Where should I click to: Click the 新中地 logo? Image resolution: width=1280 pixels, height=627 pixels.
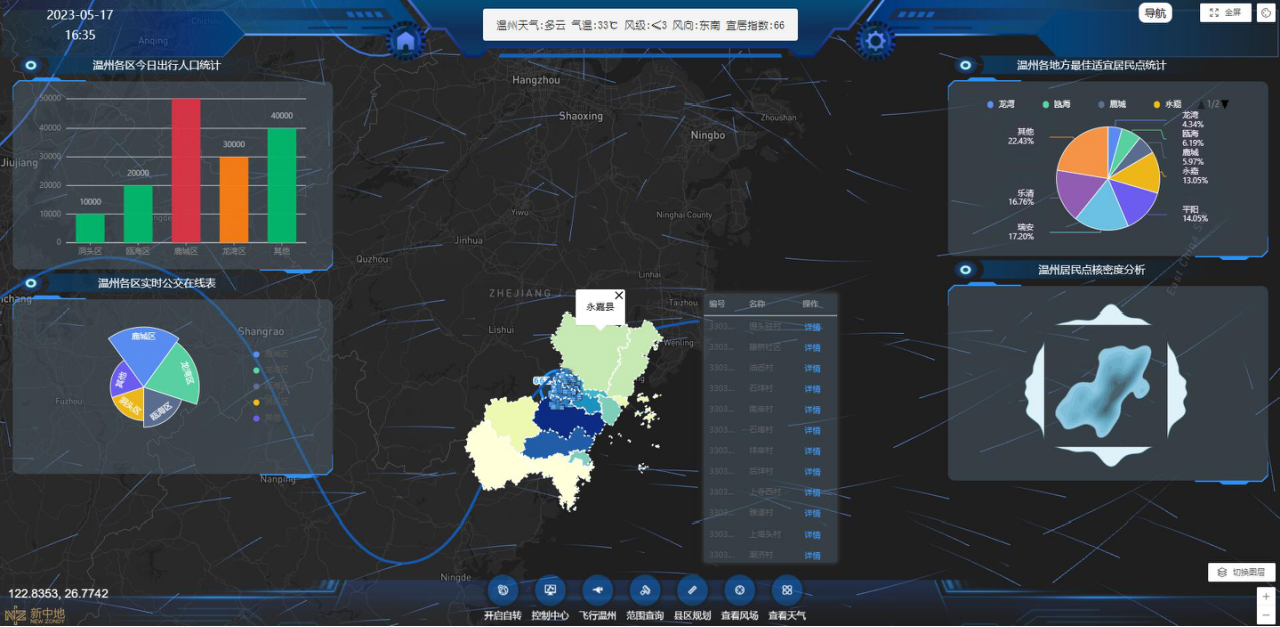(35, 614)
